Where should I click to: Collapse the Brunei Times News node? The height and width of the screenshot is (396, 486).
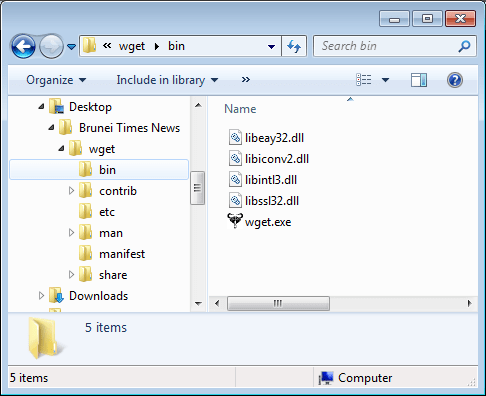(51, 127)
